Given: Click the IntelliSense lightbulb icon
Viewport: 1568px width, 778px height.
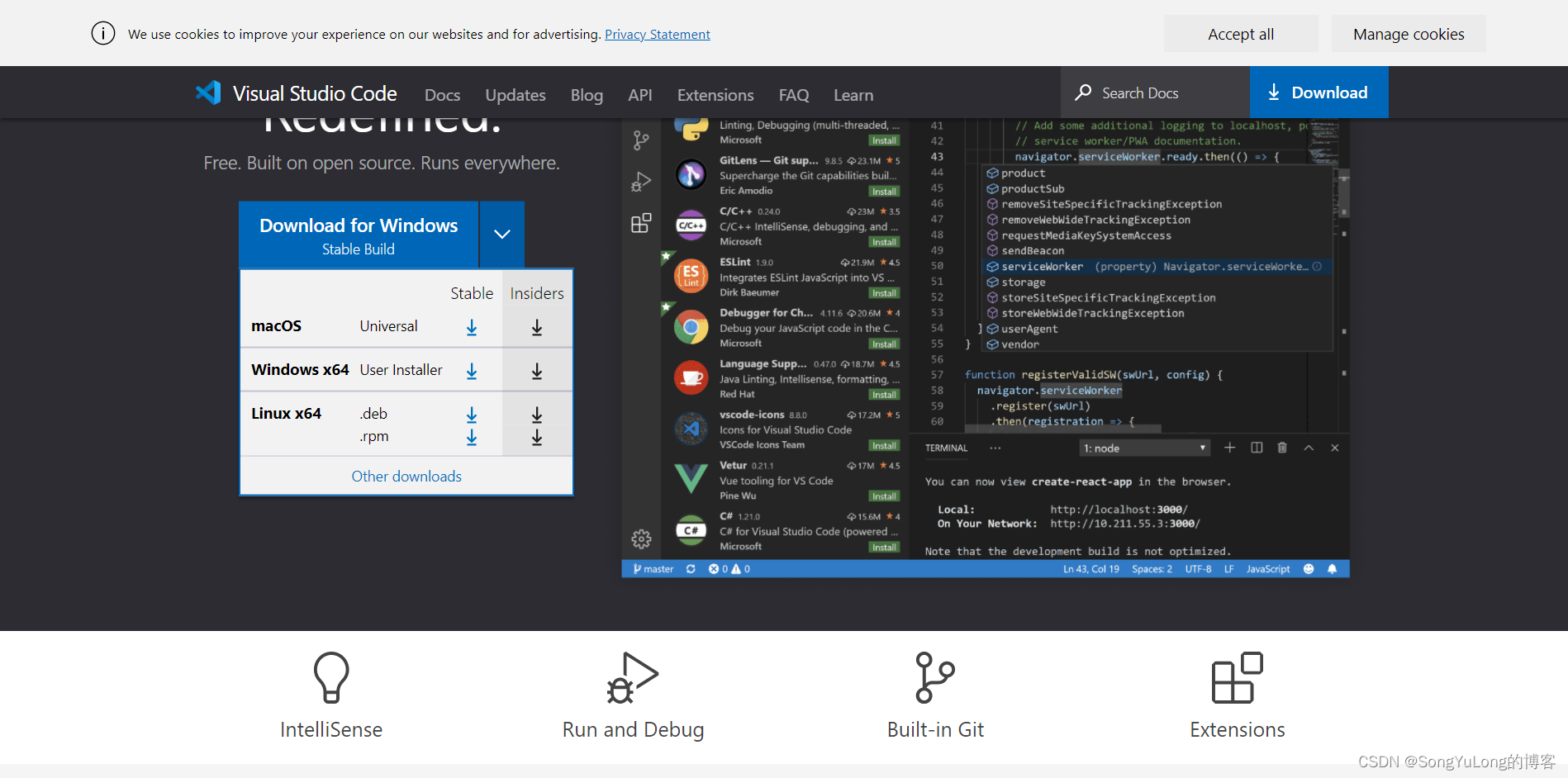Looking at the screenshot, I should (331, 677).
